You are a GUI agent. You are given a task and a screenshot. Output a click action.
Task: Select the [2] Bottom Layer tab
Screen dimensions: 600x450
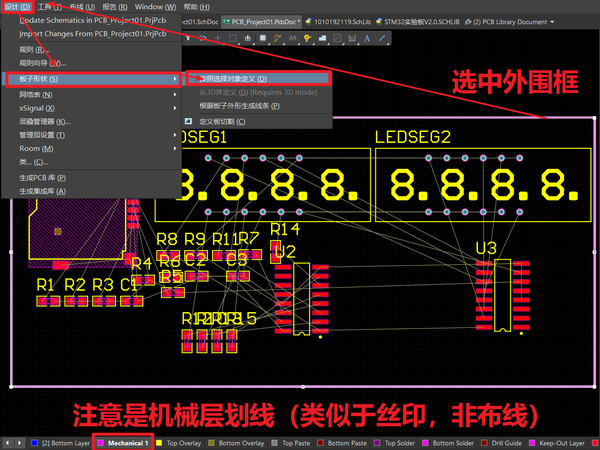(61, 443)
